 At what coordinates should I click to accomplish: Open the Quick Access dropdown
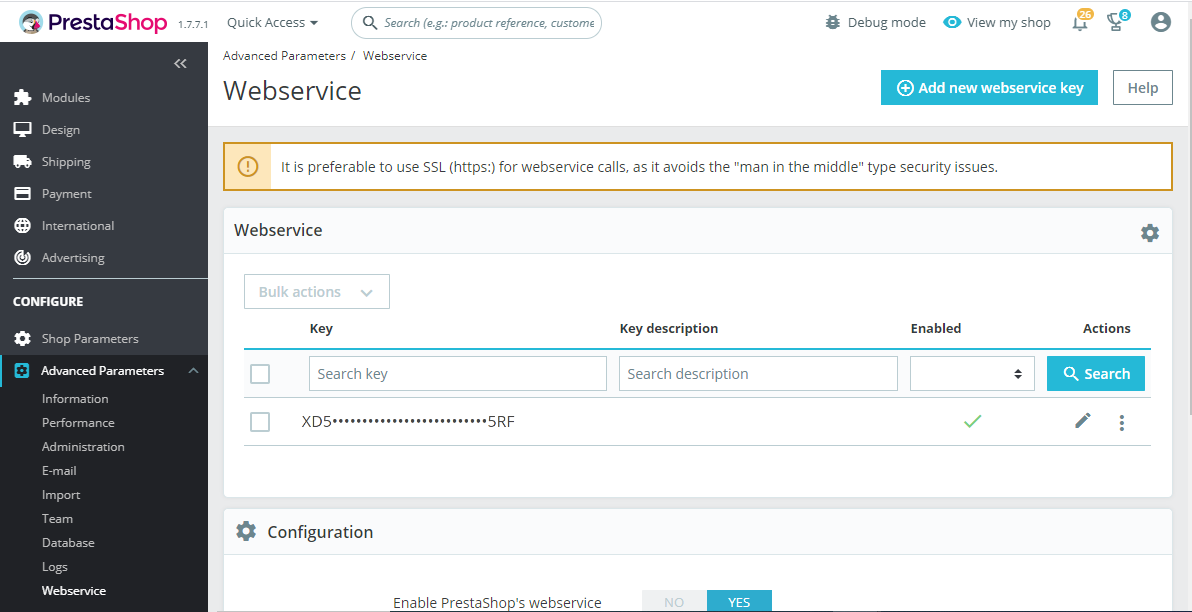(272, 23)
